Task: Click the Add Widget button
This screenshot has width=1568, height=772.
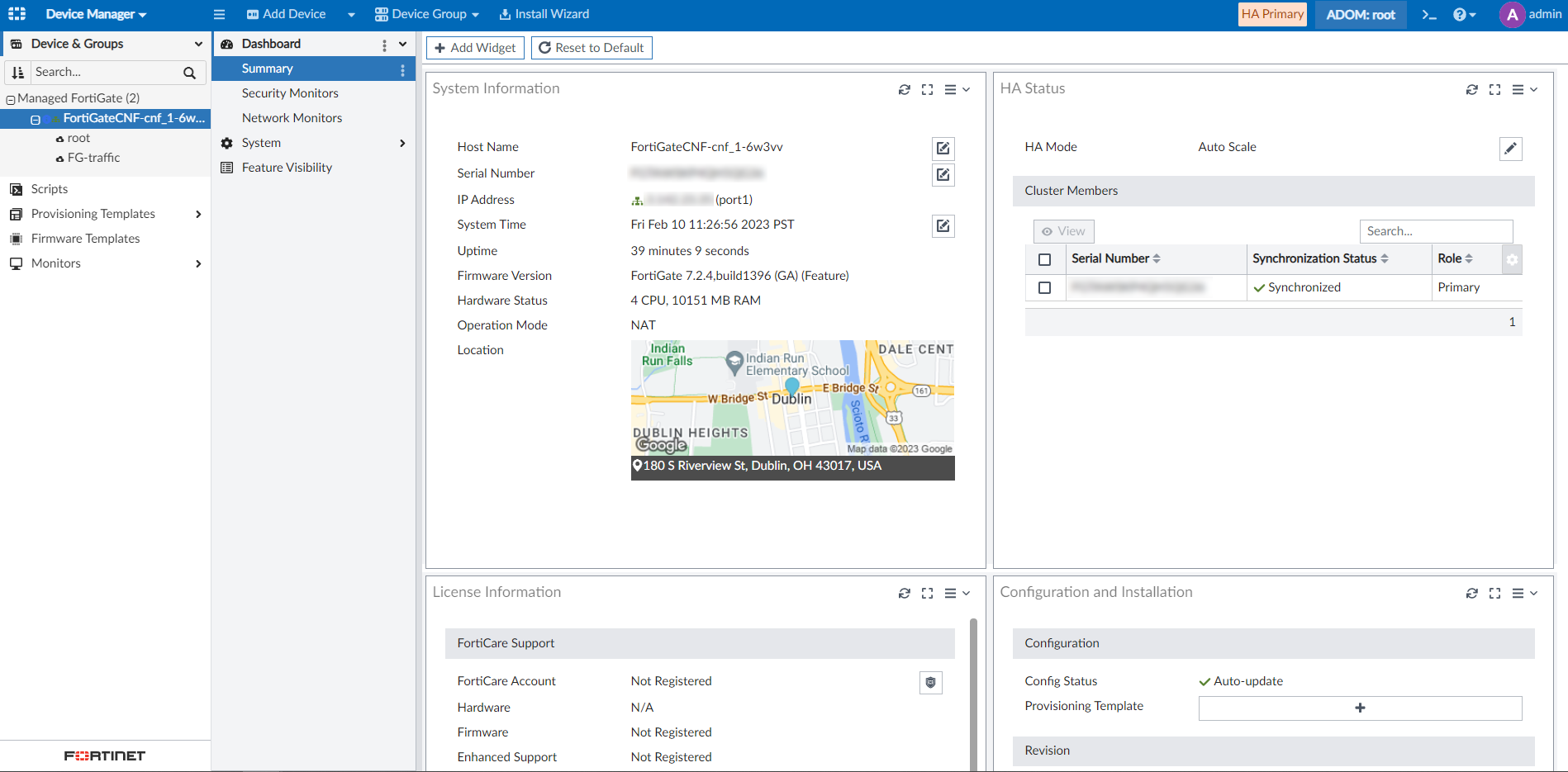Action: [x=475, y=48]
